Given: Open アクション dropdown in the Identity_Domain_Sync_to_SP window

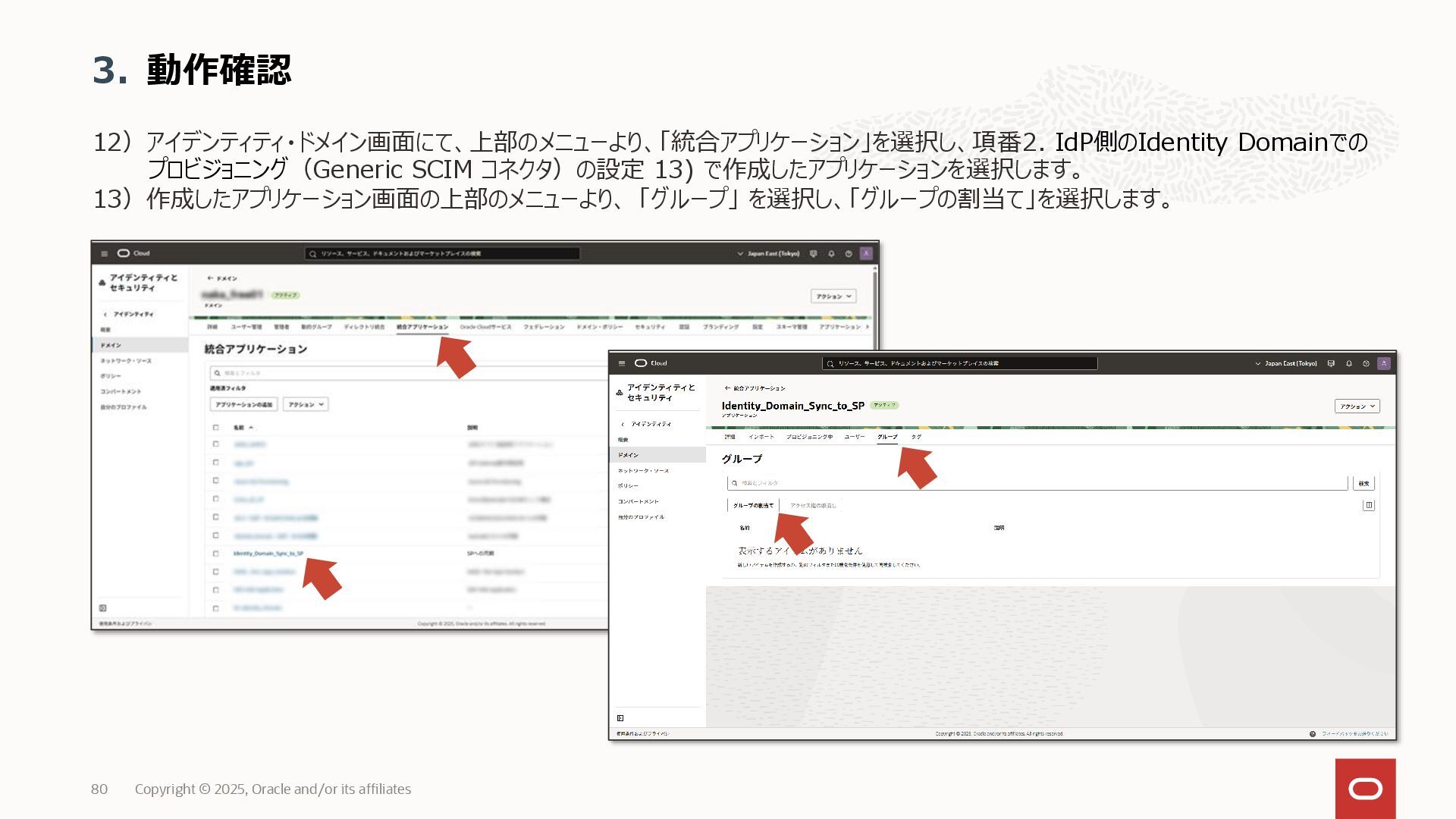Looking at the screenshot, I should point(1357,406).
